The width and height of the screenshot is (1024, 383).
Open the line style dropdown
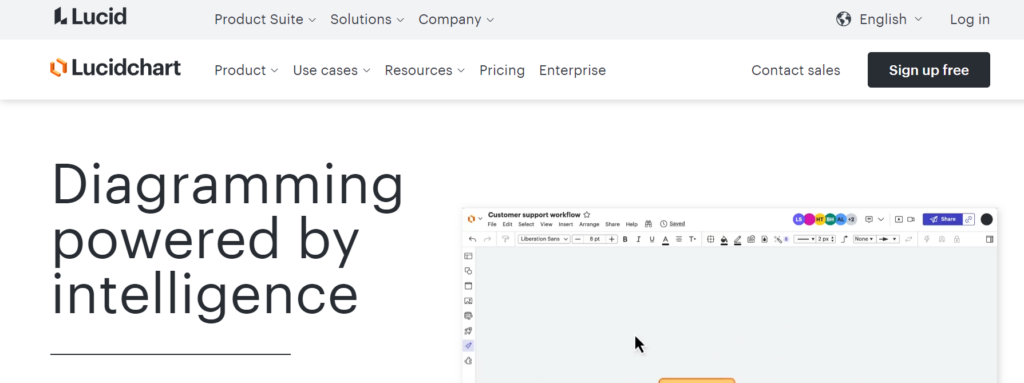[805, 239]
